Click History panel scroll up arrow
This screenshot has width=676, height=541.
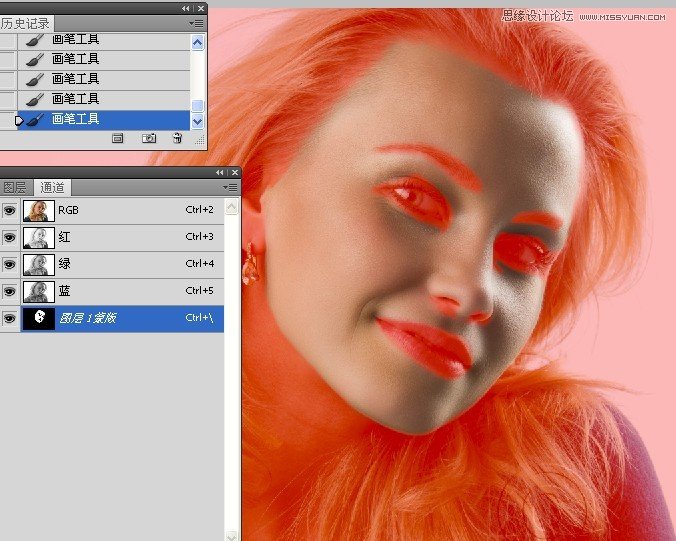[197, 42]
